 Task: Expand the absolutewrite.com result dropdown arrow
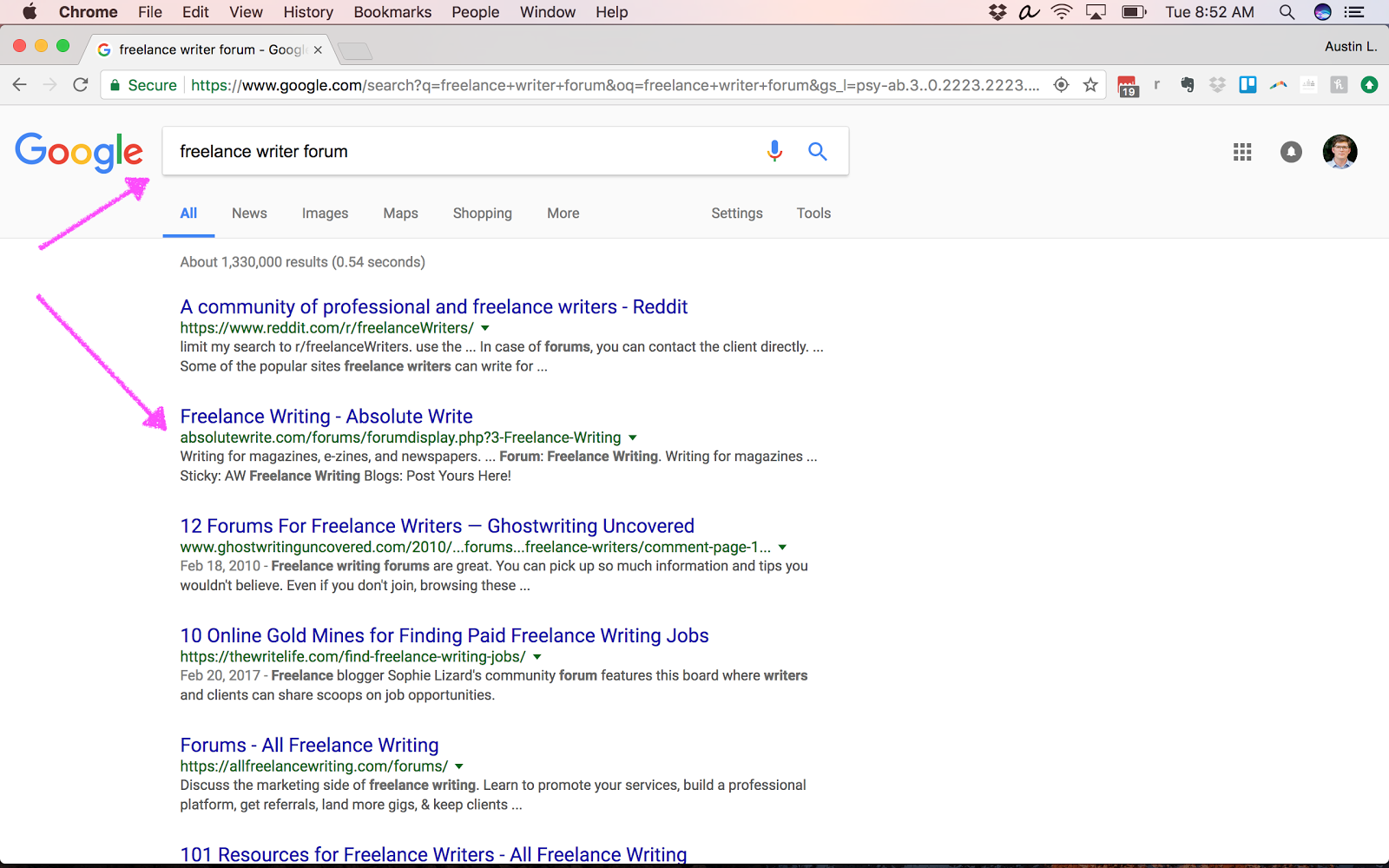[x=633, y=437]
